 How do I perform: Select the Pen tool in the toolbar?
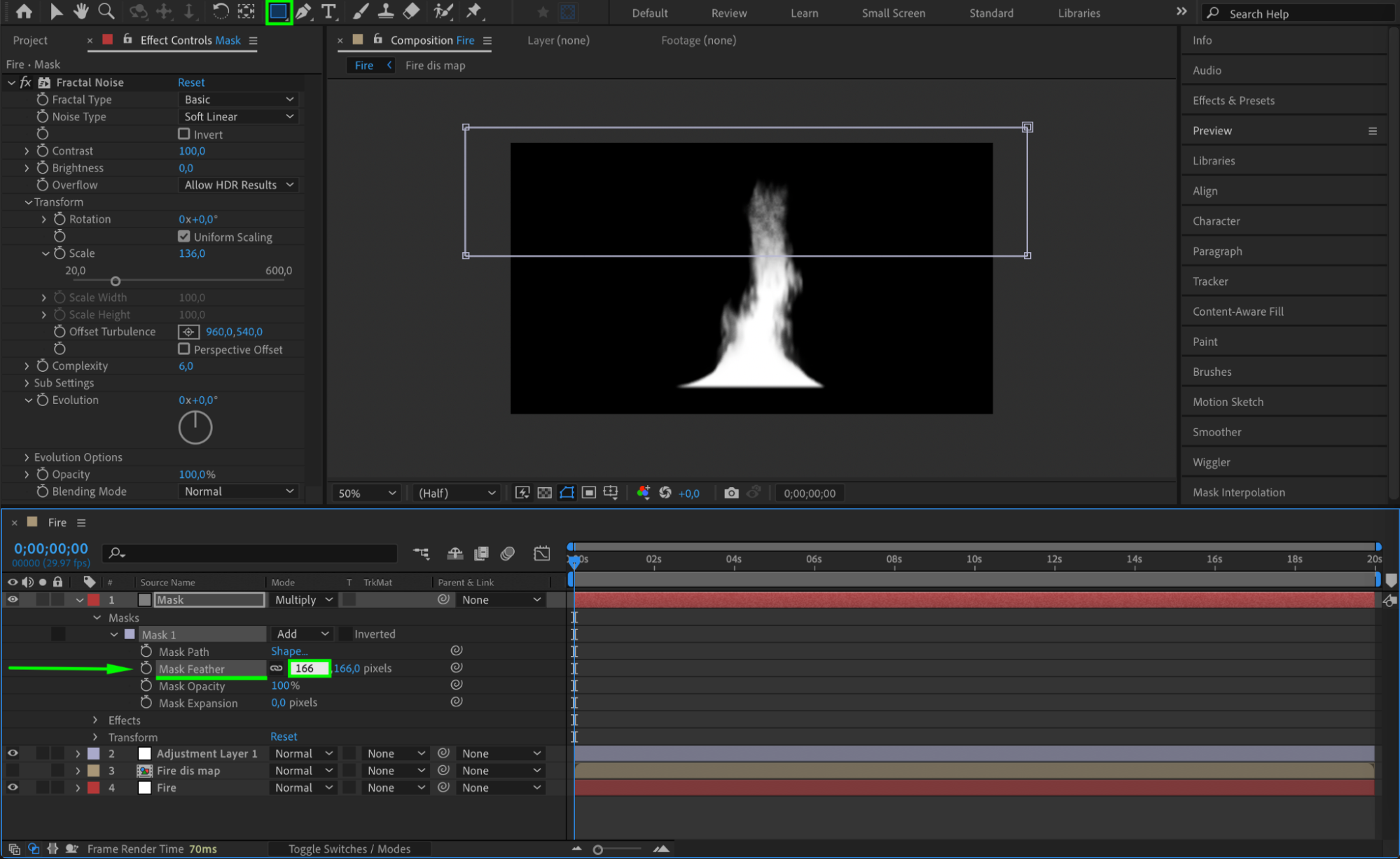(304, 11)
